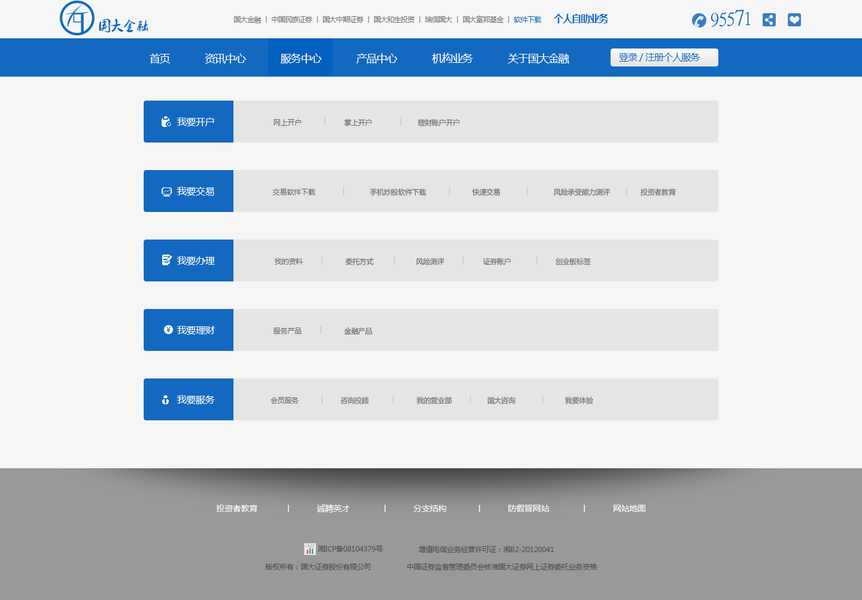
Task: Open 我的营业部 link
Action: coord(434,400)
